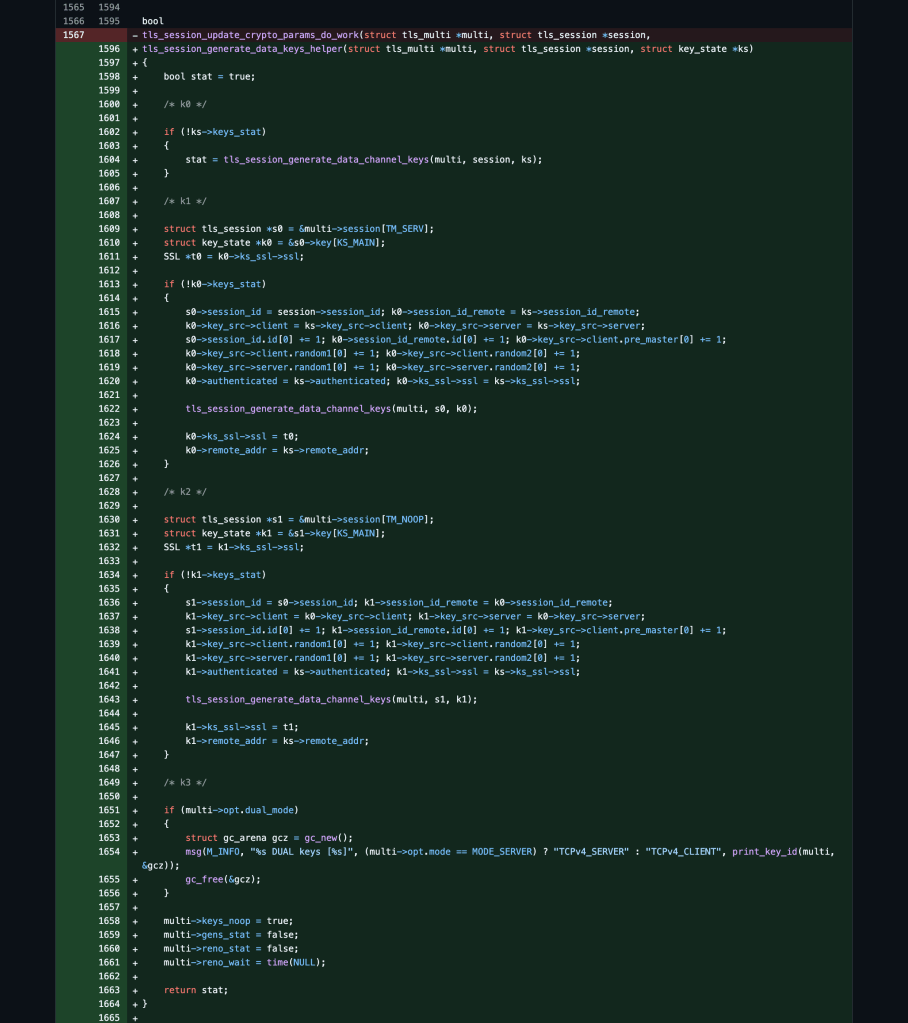Click the "multi->reno_wait = time(NULL);" line
This screenshot has width=908, height=1023.
(244, 962)
